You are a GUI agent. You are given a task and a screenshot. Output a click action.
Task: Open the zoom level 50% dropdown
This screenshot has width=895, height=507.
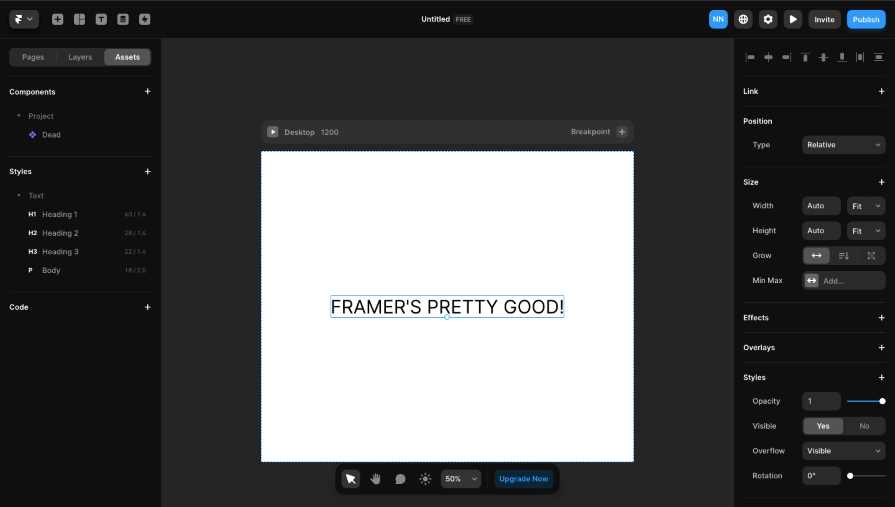pos(461,479)
